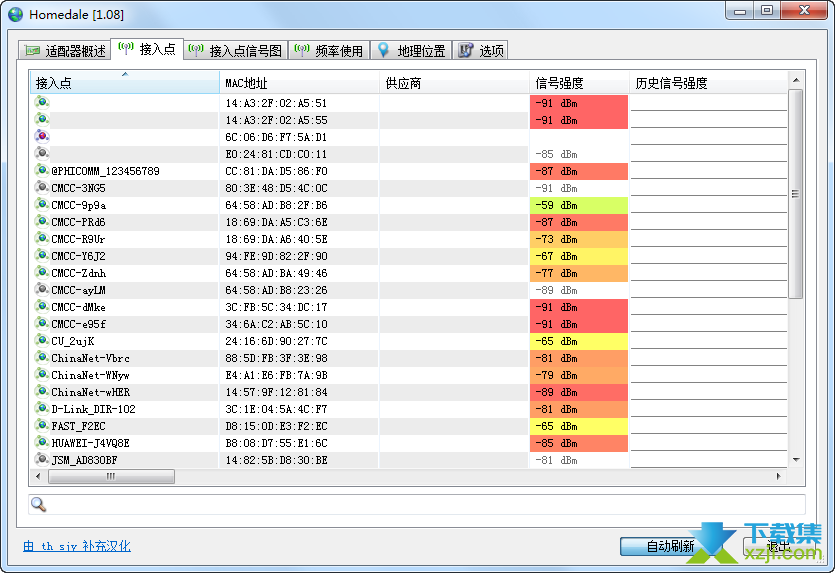Sort by 信号强度 column header

click(x=579, y=83)
